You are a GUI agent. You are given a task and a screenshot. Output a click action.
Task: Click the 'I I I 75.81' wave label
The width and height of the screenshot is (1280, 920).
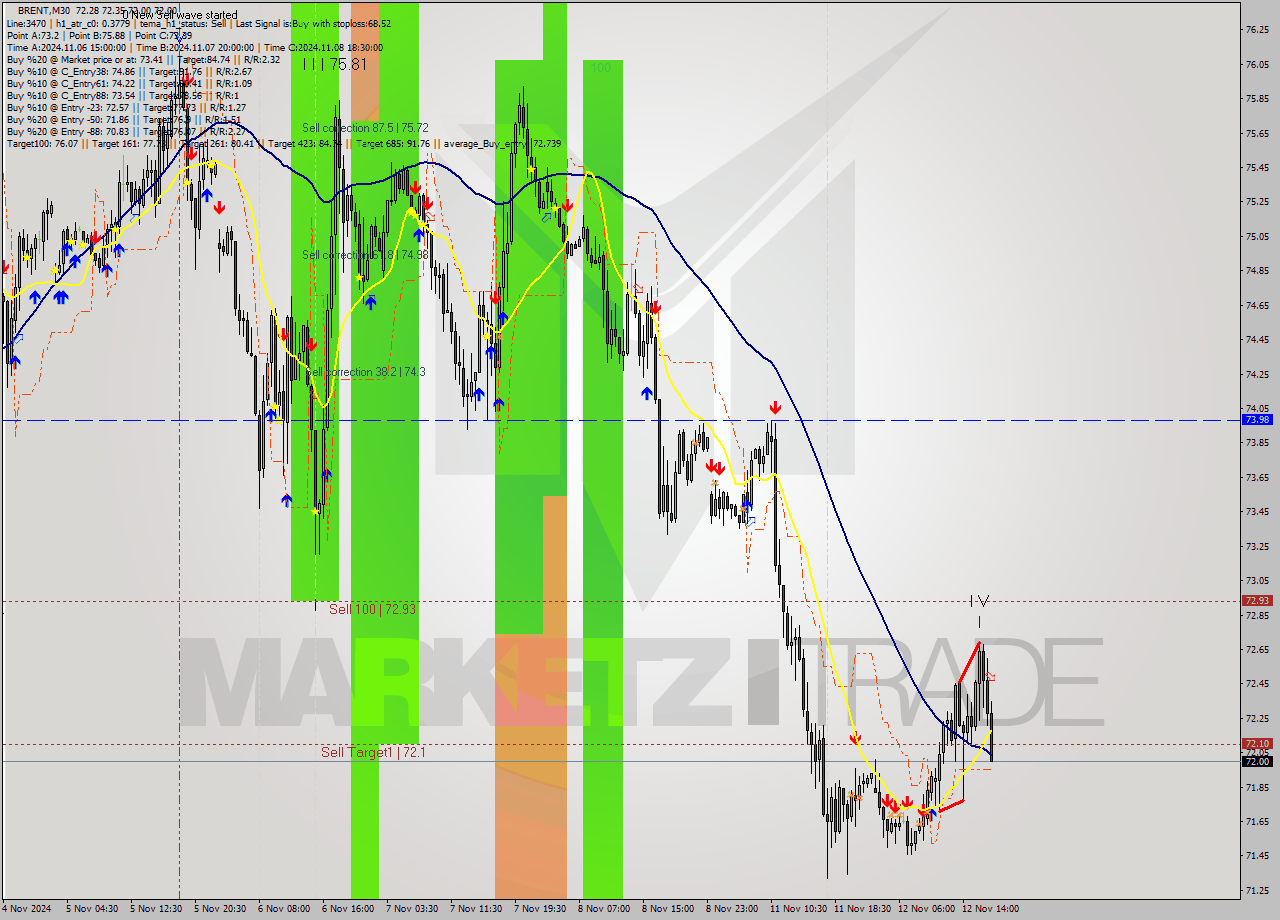335,64
